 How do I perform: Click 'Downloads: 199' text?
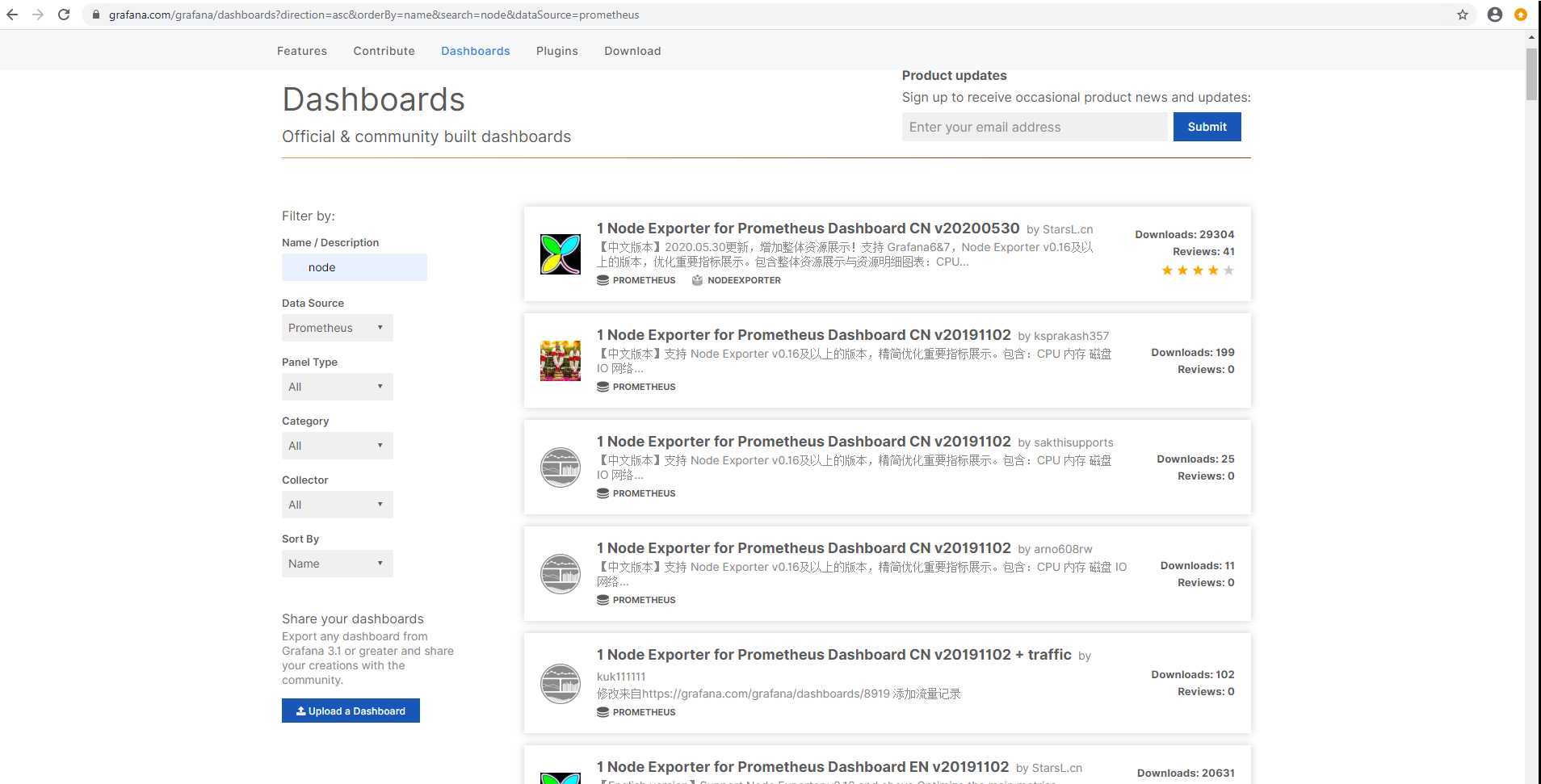pyautogui.click(x=1193, y=352)
